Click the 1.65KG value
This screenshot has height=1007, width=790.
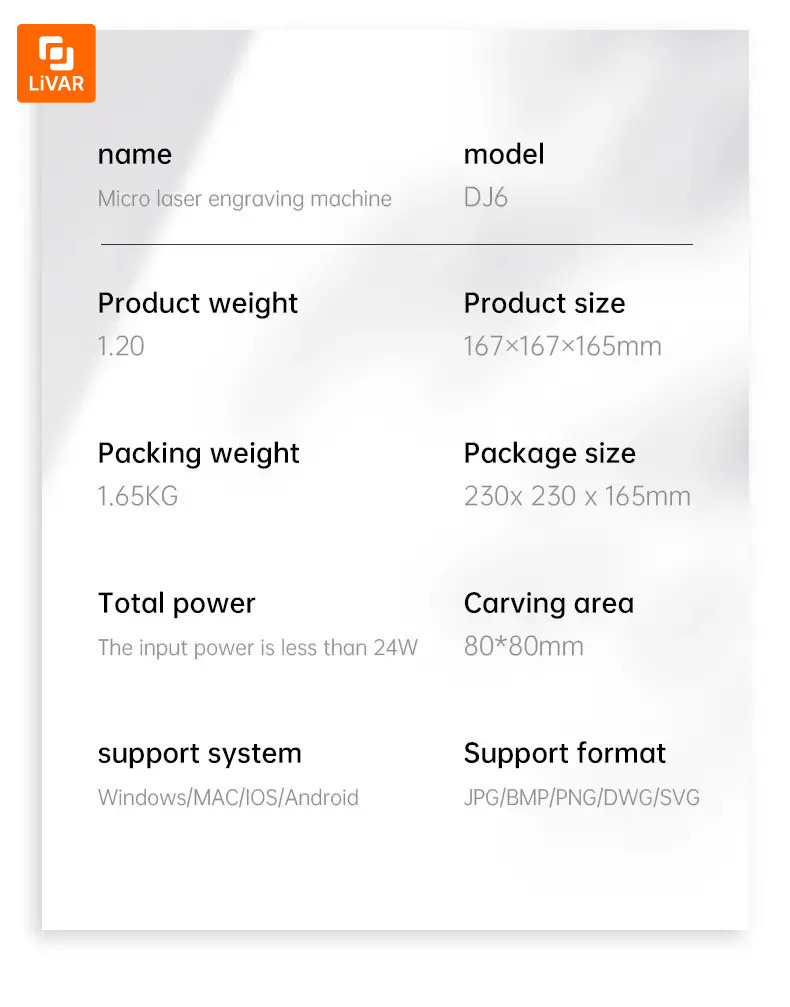(x=138, y=496)
